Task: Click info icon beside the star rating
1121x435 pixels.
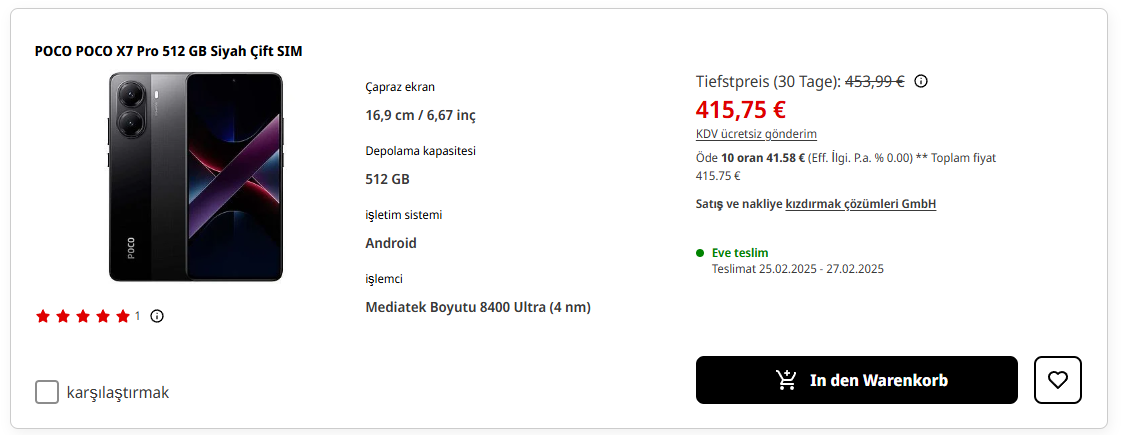Action: click(x=157, y=316)
